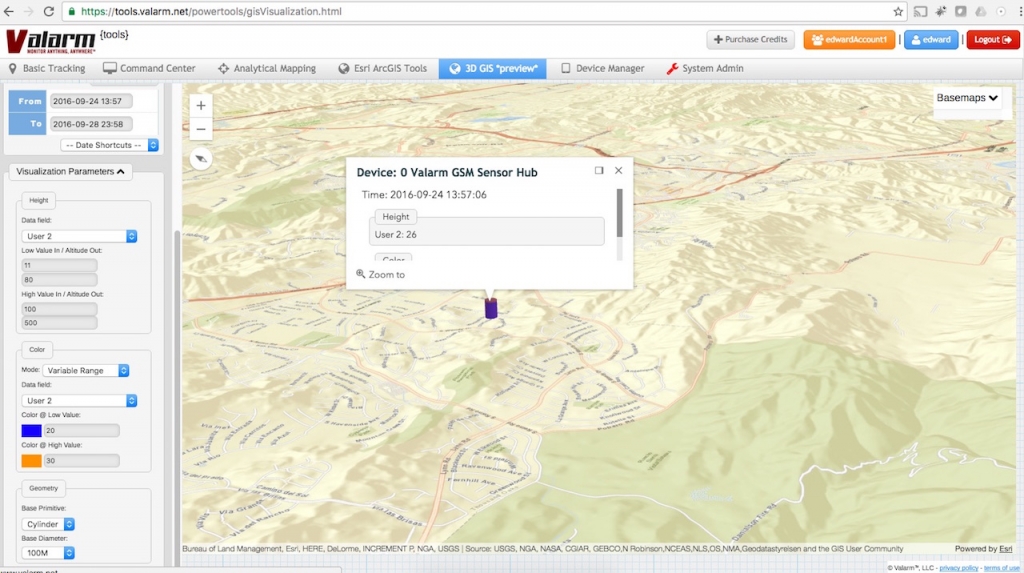Screen dimensions: 1024x573
Task: Edit the color low value field showing 20
Action: click(x=82, y=431)
